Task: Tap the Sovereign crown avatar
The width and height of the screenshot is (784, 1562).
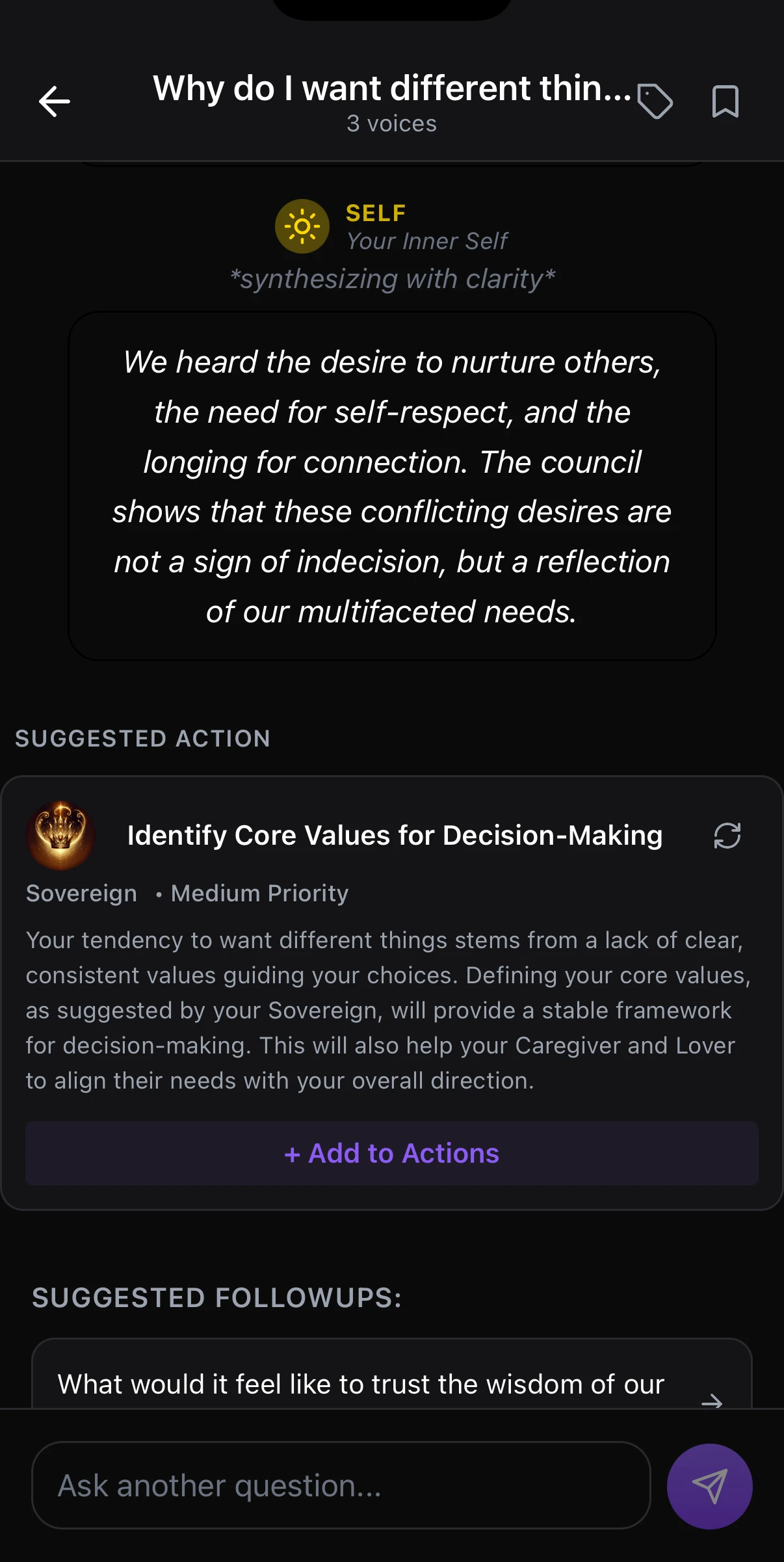Action: coord(60,836)
